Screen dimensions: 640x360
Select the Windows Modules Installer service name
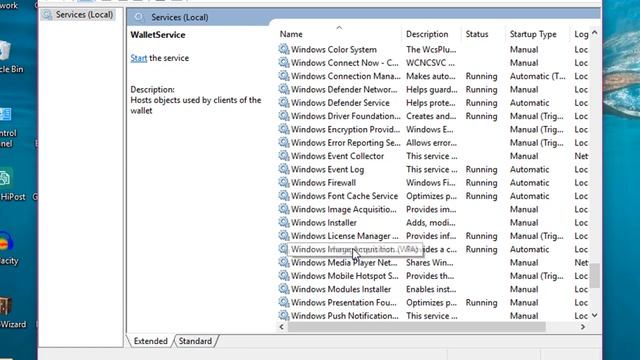point(341,289)
